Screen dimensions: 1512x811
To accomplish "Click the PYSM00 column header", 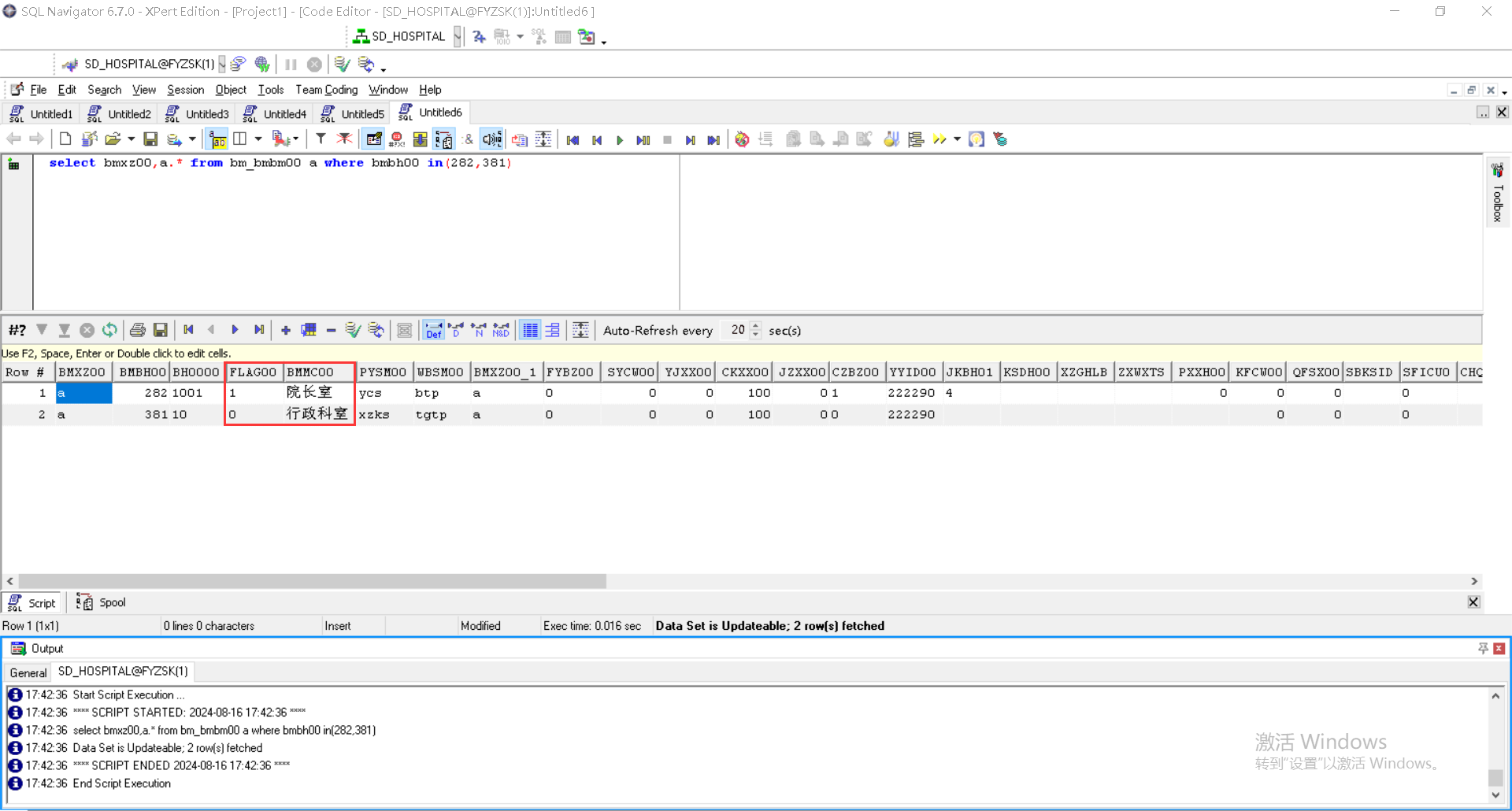I will click(384, 372).
